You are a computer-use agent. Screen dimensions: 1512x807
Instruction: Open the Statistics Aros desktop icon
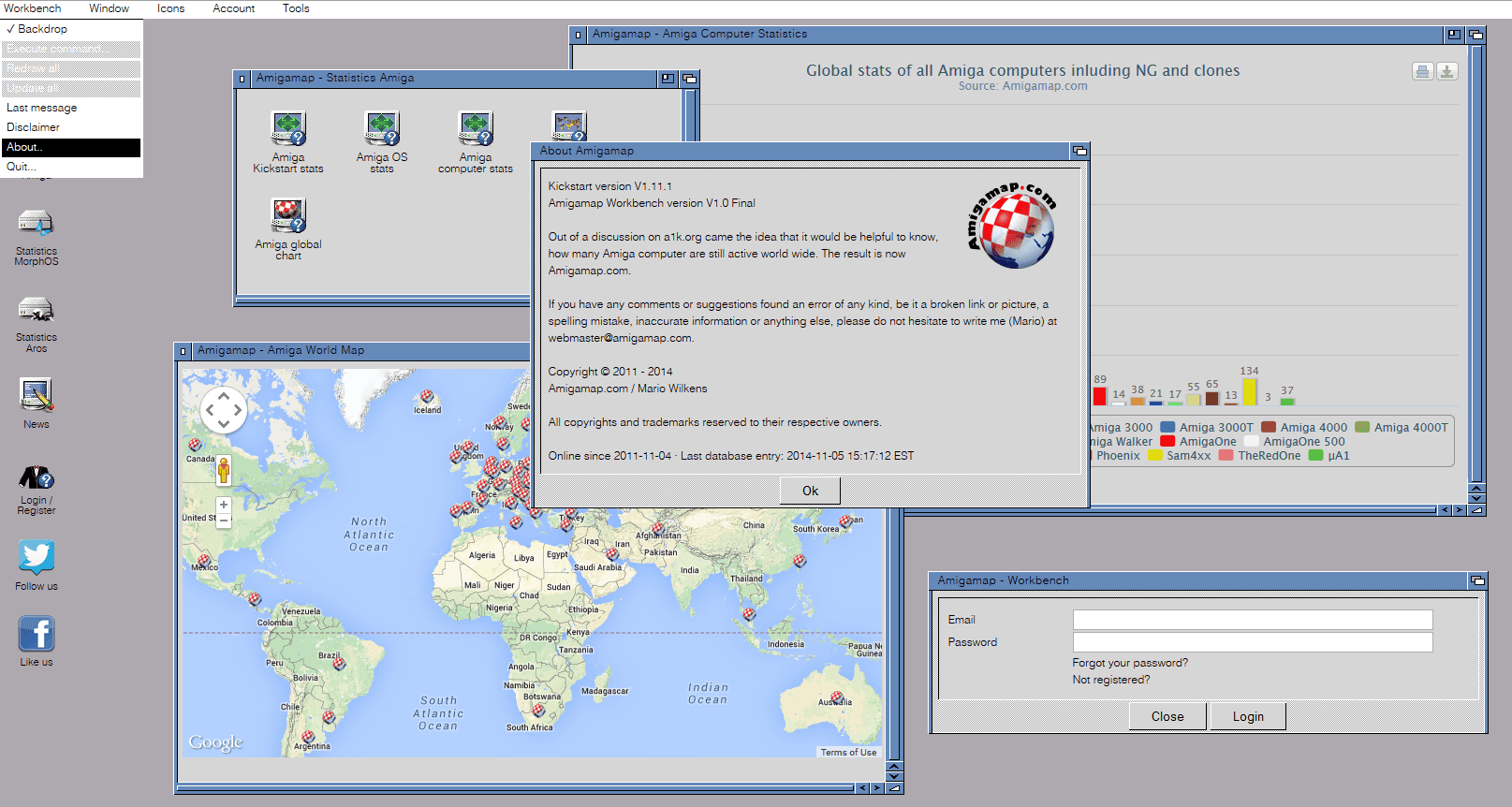(36, 310)
